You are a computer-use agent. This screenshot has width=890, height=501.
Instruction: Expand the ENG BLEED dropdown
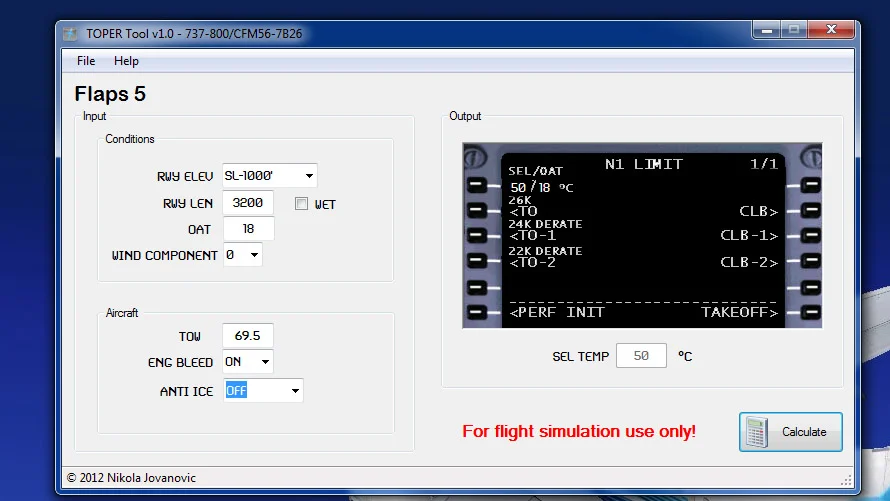click(x=265, y=362)
